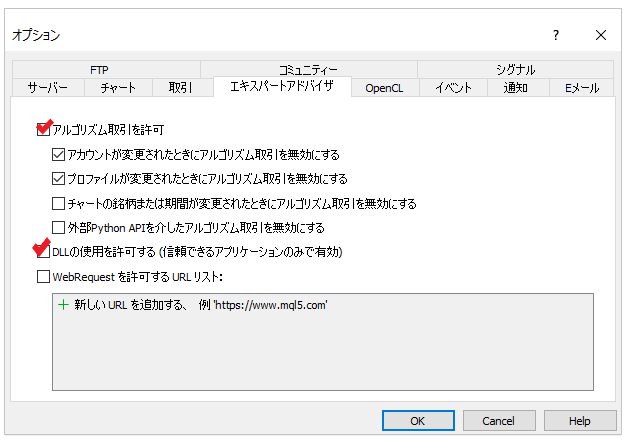The height and width of the screenshot is (445, 628).
Task: Open the コミュニティー tab
Action: (308, 70)
